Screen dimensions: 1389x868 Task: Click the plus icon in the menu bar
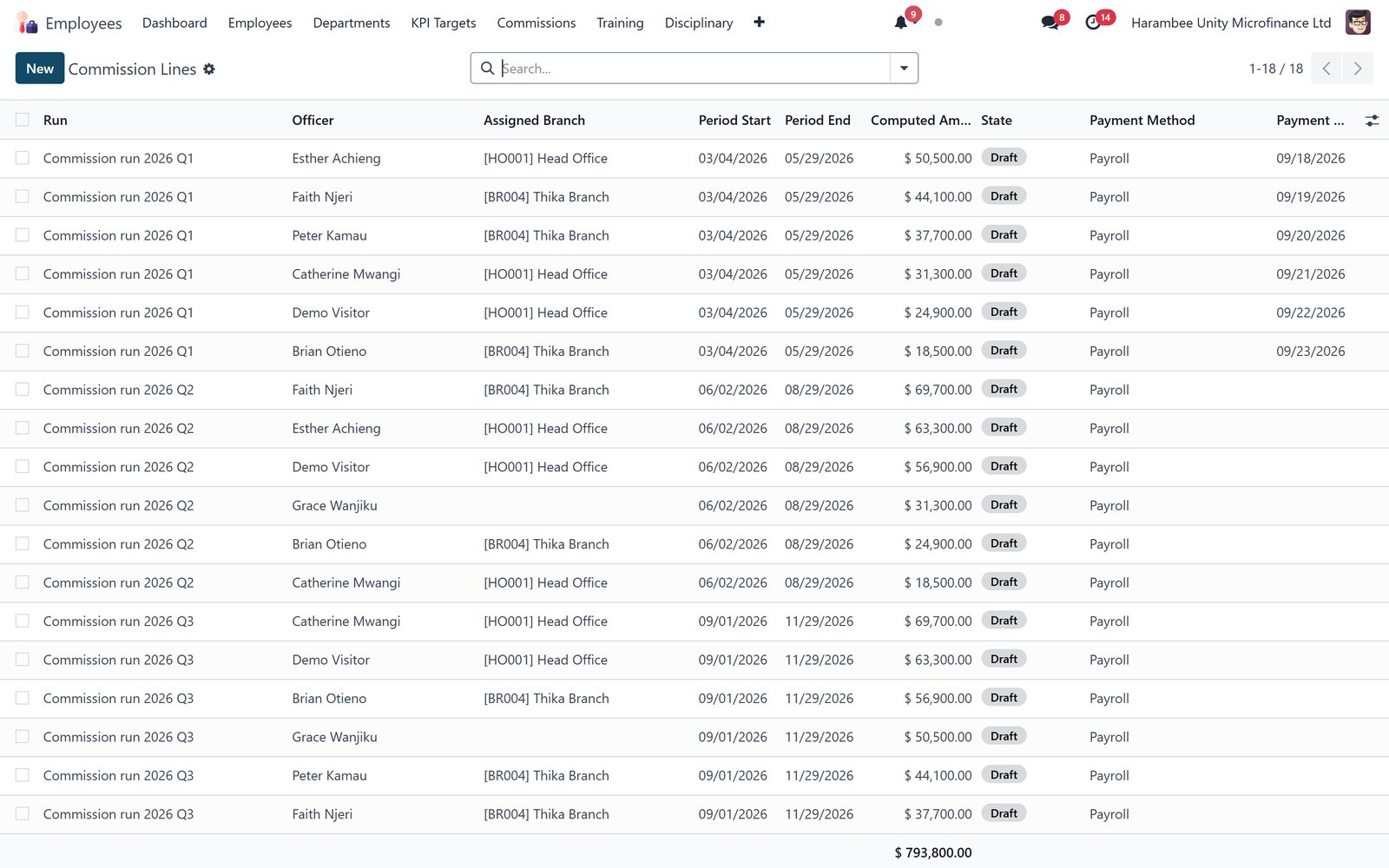point(759,23)
